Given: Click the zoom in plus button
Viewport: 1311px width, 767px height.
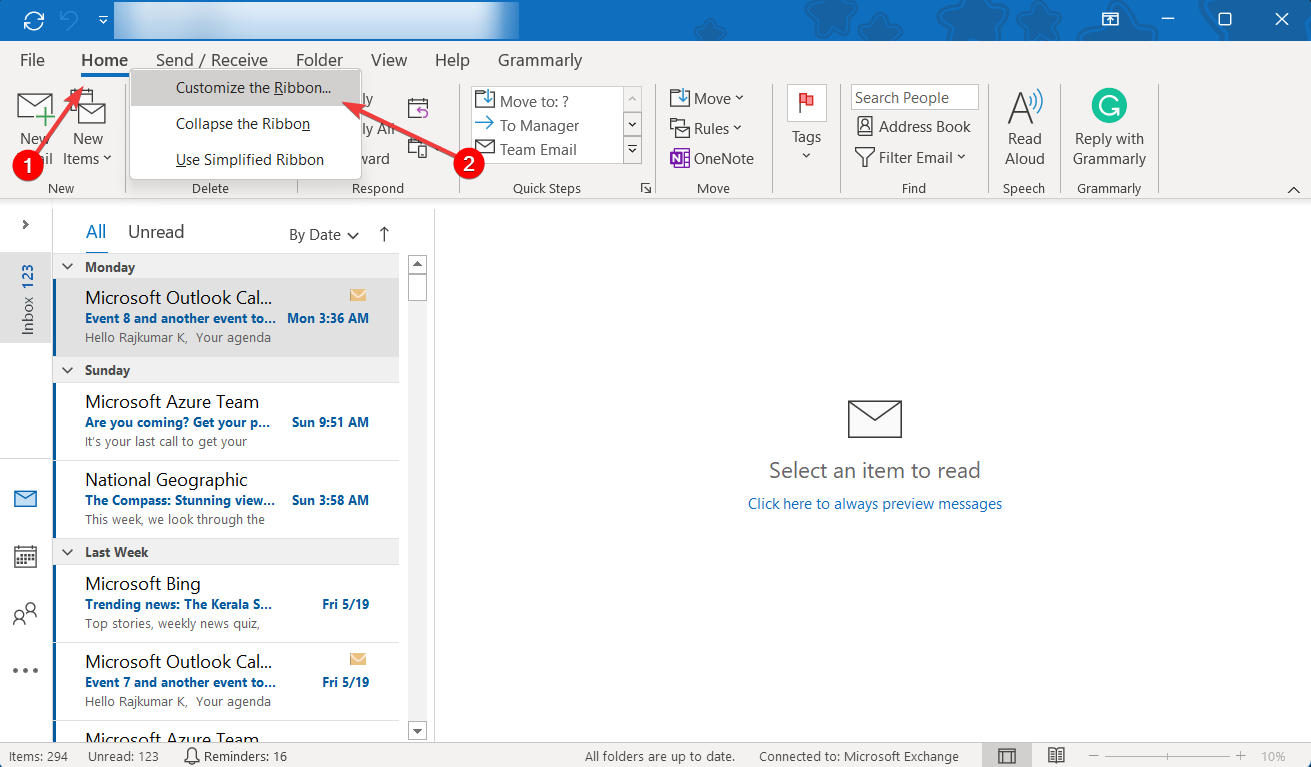Looking at the screenshot, I should click(x=1240, y=756).
